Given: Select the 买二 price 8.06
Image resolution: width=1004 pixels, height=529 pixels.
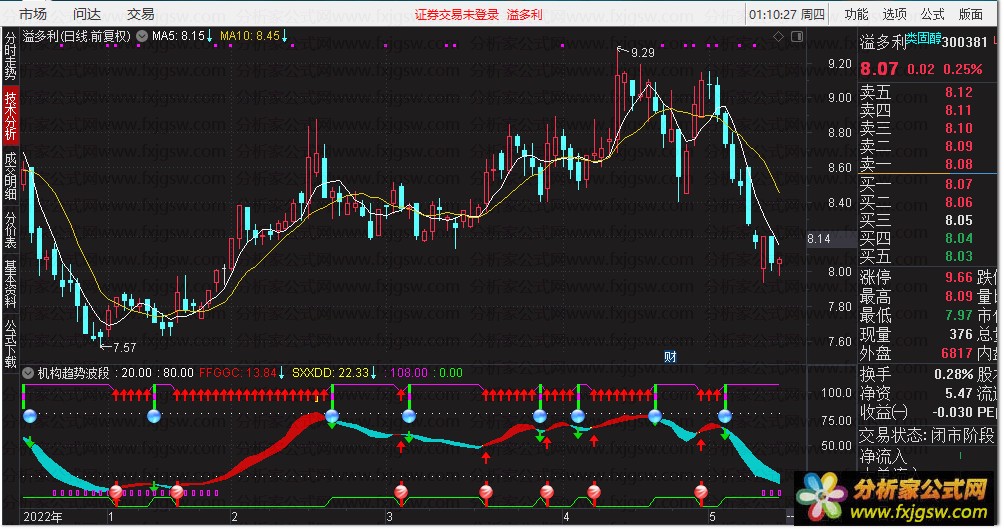Looking at the screenshot, I should click(959, 202).
